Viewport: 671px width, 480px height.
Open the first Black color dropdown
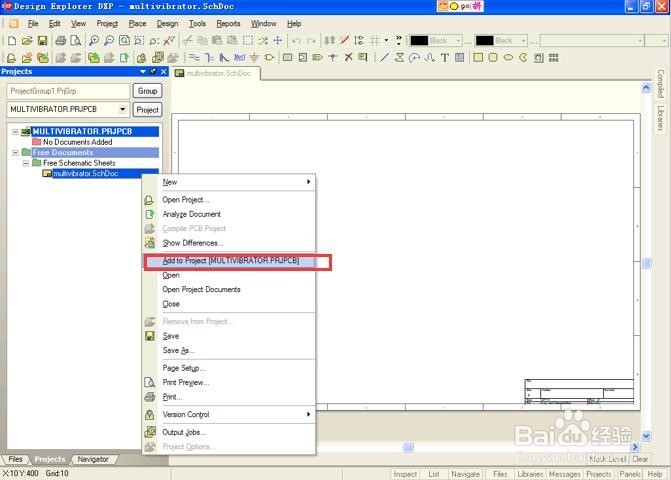click(x=458, y=41)
